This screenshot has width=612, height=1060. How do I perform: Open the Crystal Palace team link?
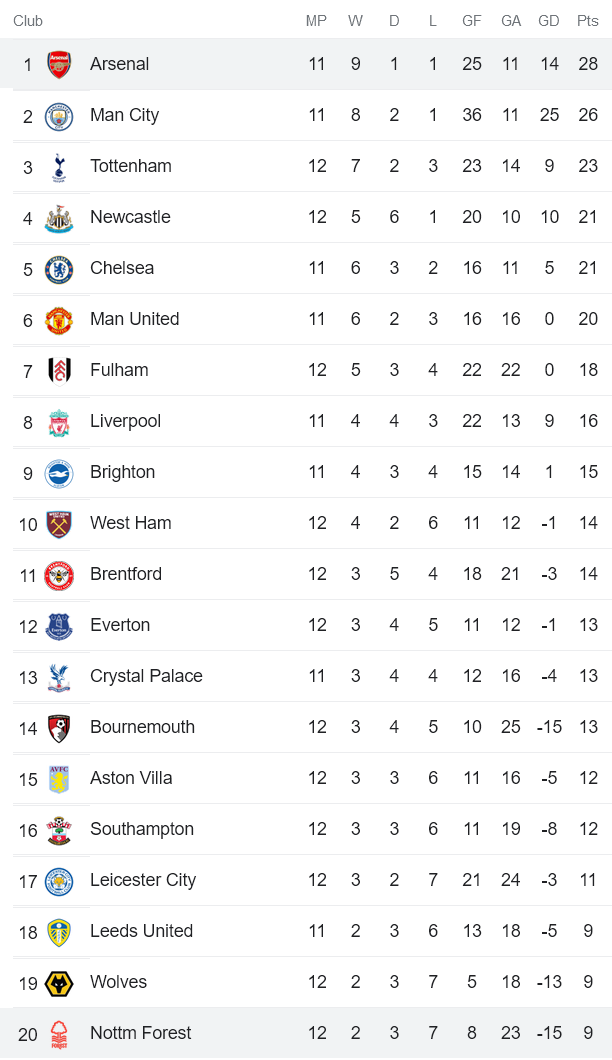pyautogui.click(x=146, y=676)
